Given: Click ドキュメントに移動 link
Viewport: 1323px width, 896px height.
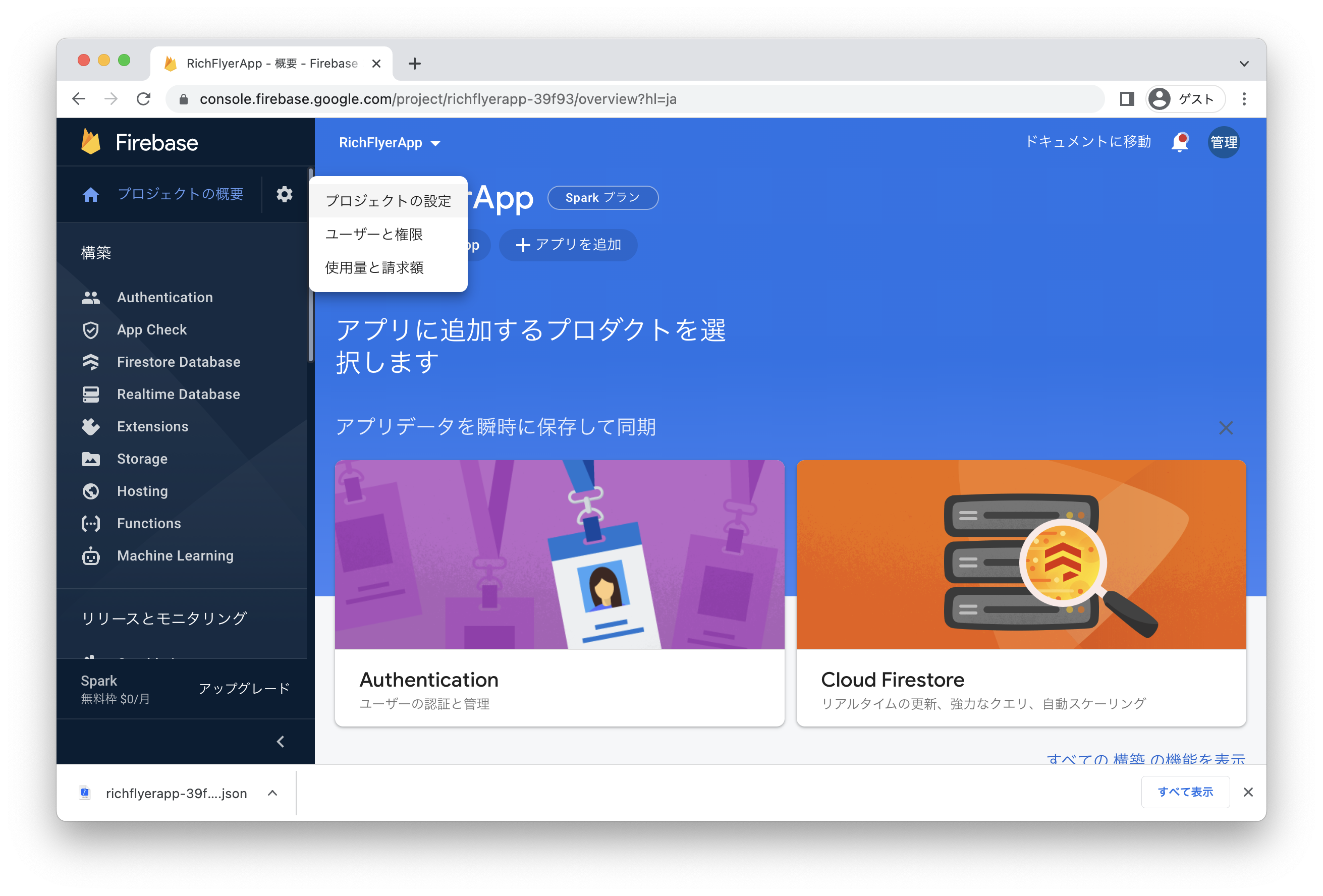Looking at the screenshot, I should (1088, 142).
